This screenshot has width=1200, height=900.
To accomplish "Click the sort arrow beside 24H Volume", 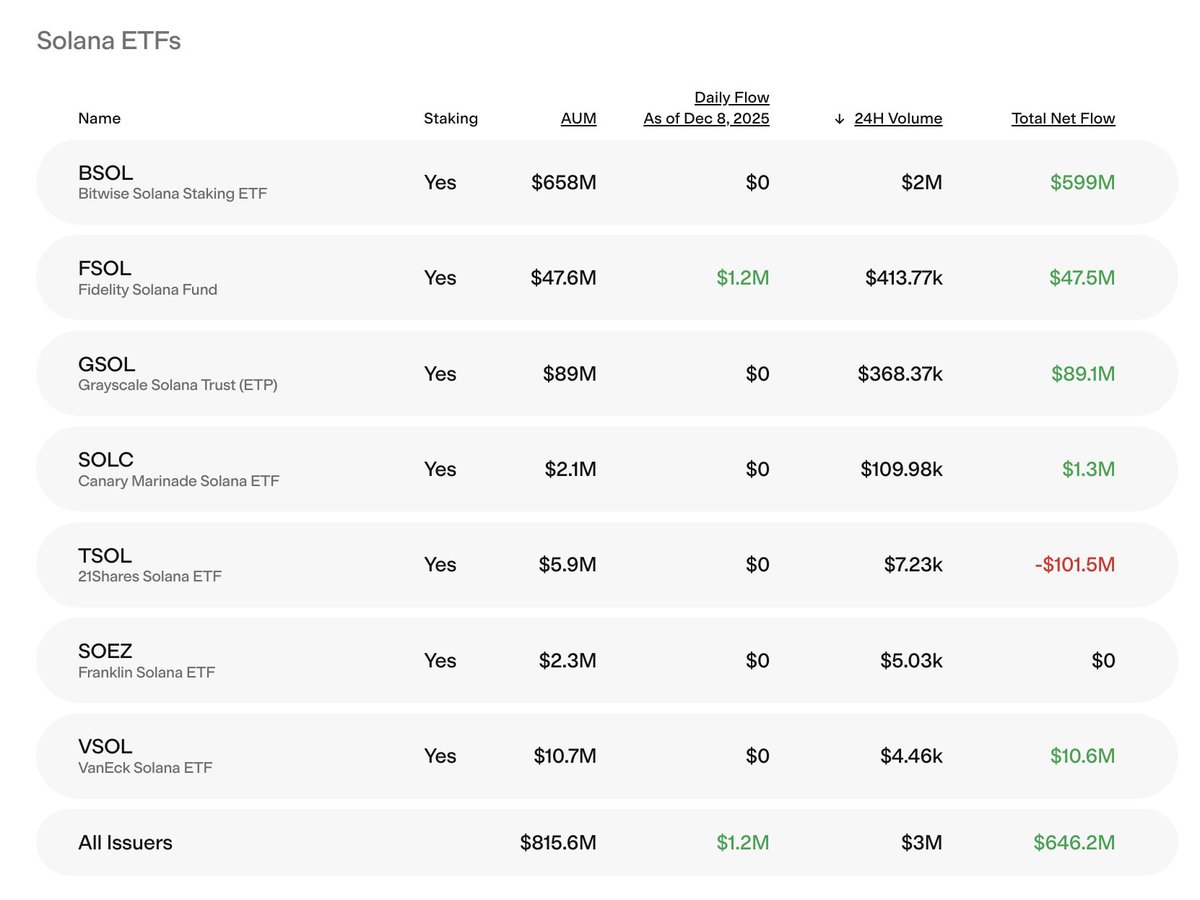I will 839,119.
